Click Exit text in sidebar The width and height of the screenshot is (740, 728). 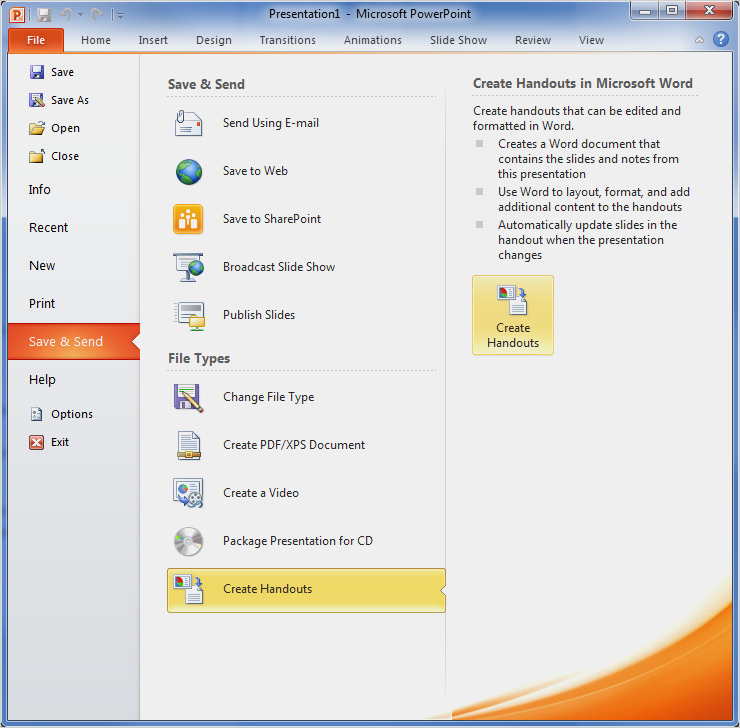60,442
